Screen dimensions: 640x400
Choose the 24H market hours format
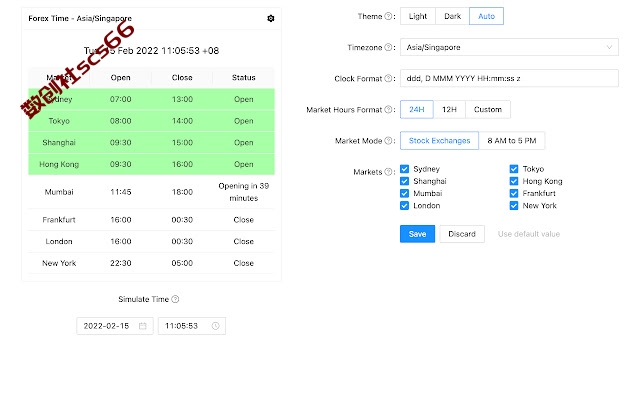(x=417, y=109)
